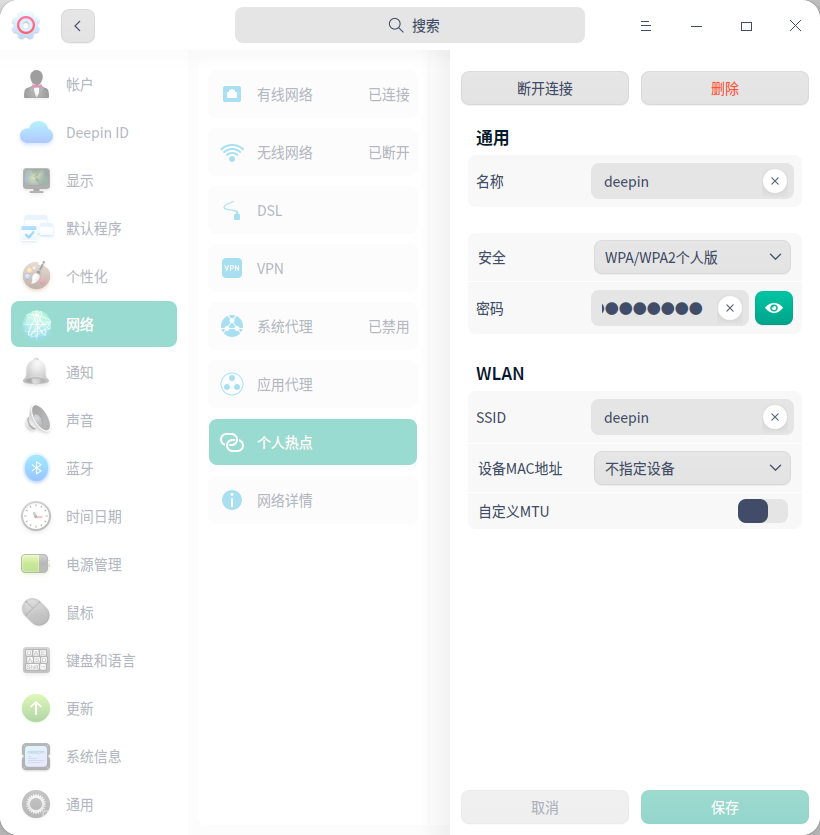Viewport: 820px width, 835px height.
Task: Open 系统代理 menu entry
Action: (313, 326)
